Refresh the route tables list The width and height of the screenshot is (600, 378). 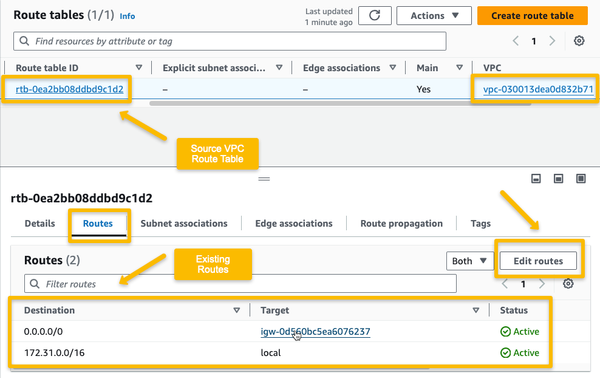point(375,16)
